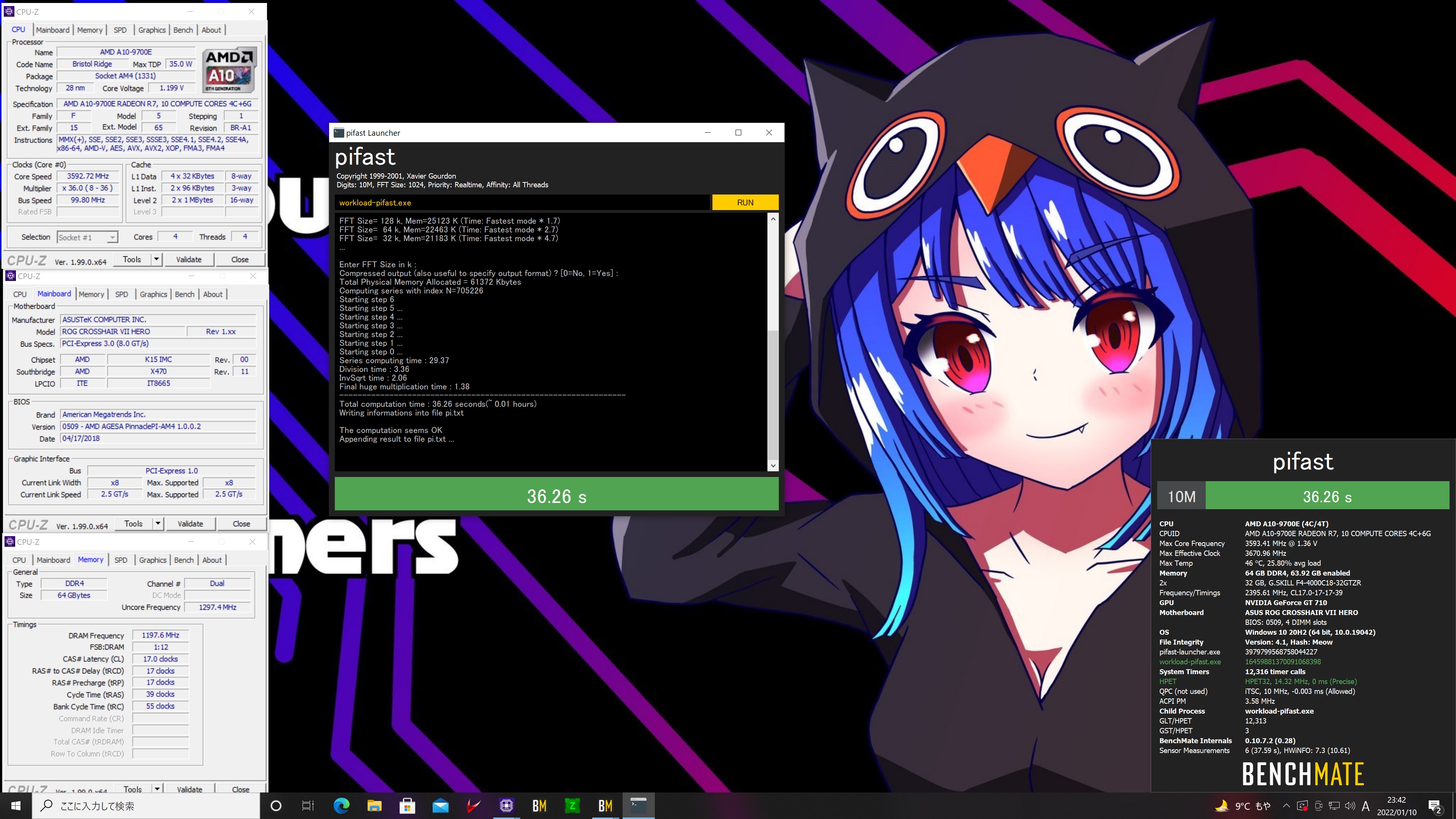Viewport: 1456px width, 819px height.
Task: Open network settings from the tray icon
Action: pos(1334,806)
